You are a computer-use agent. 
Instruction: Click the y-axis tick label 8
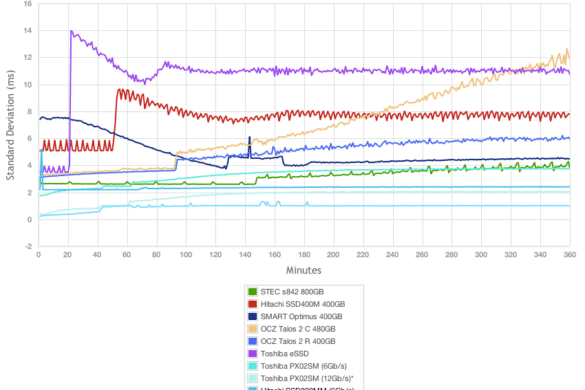29,112
